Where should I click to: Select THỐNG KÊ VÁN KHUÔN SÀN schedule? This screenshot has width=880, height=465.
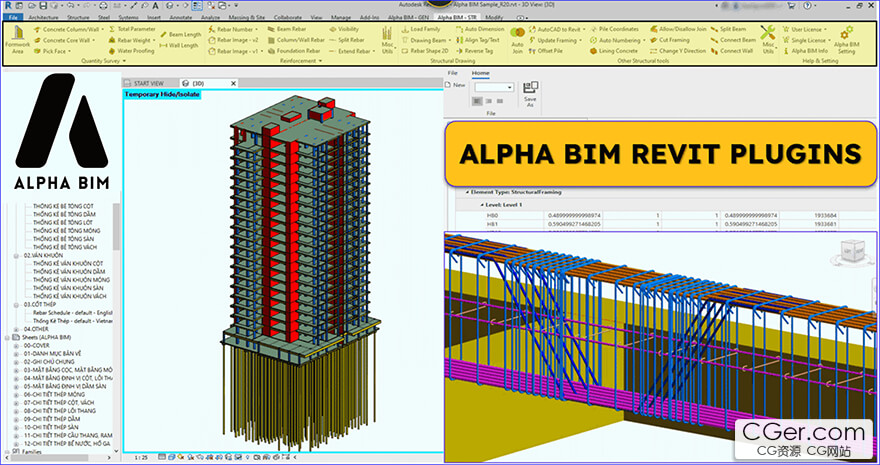(x=68, y=288)
